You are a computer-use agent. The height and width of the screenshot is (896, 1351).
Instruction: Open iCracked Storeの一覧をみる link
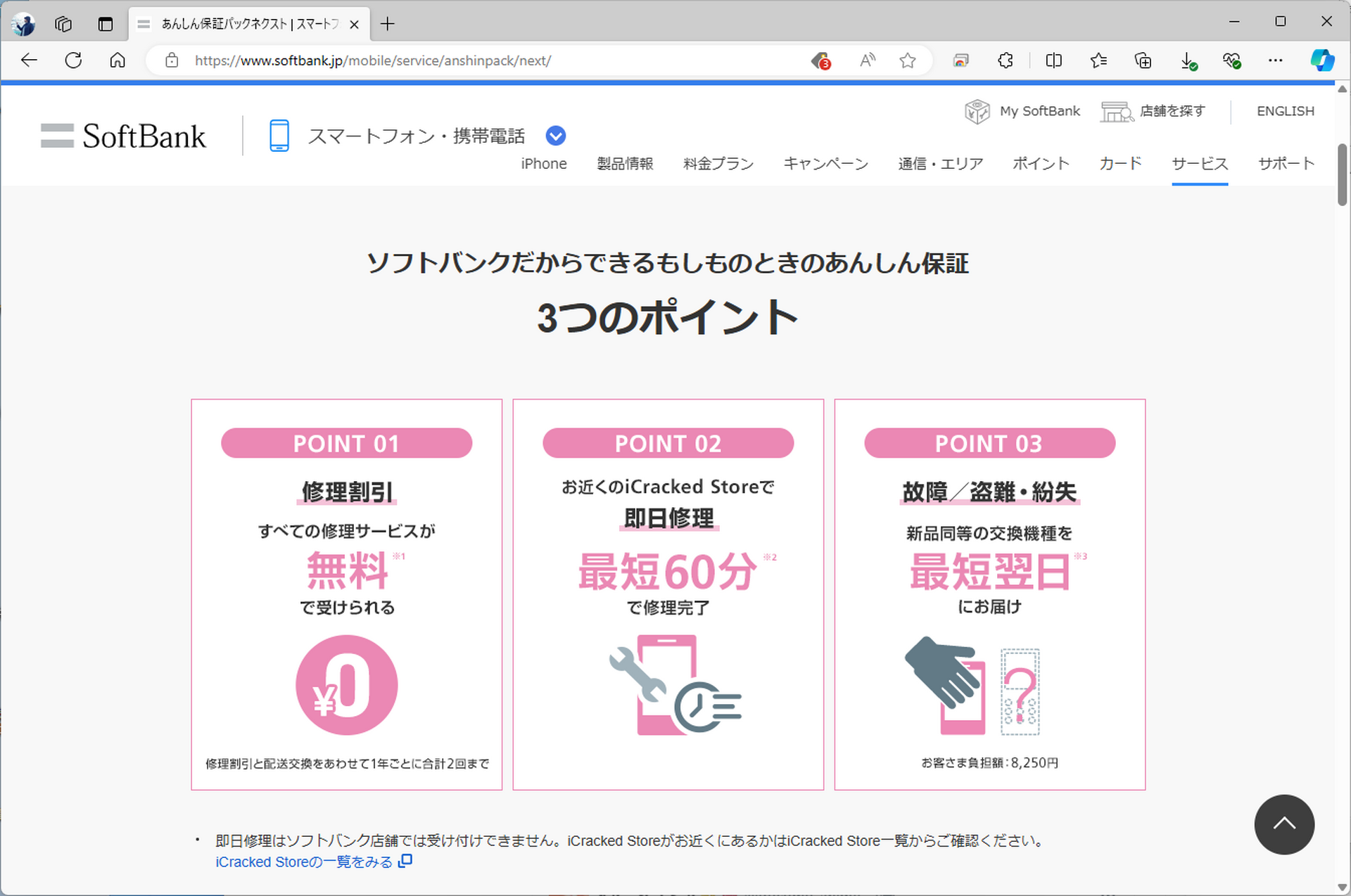(x=313, y=862)
